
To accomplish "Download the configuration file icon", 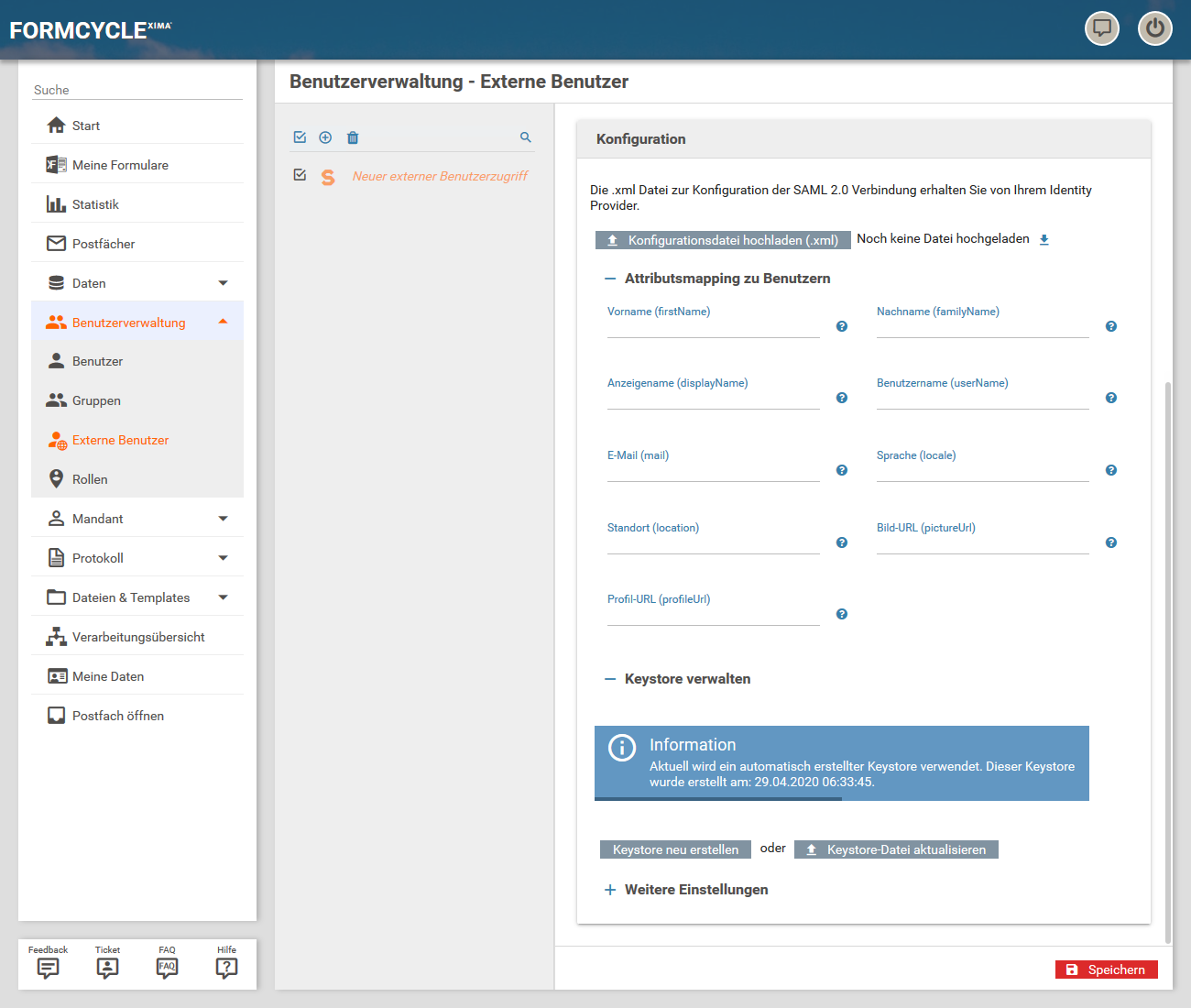I will 1043,240.
